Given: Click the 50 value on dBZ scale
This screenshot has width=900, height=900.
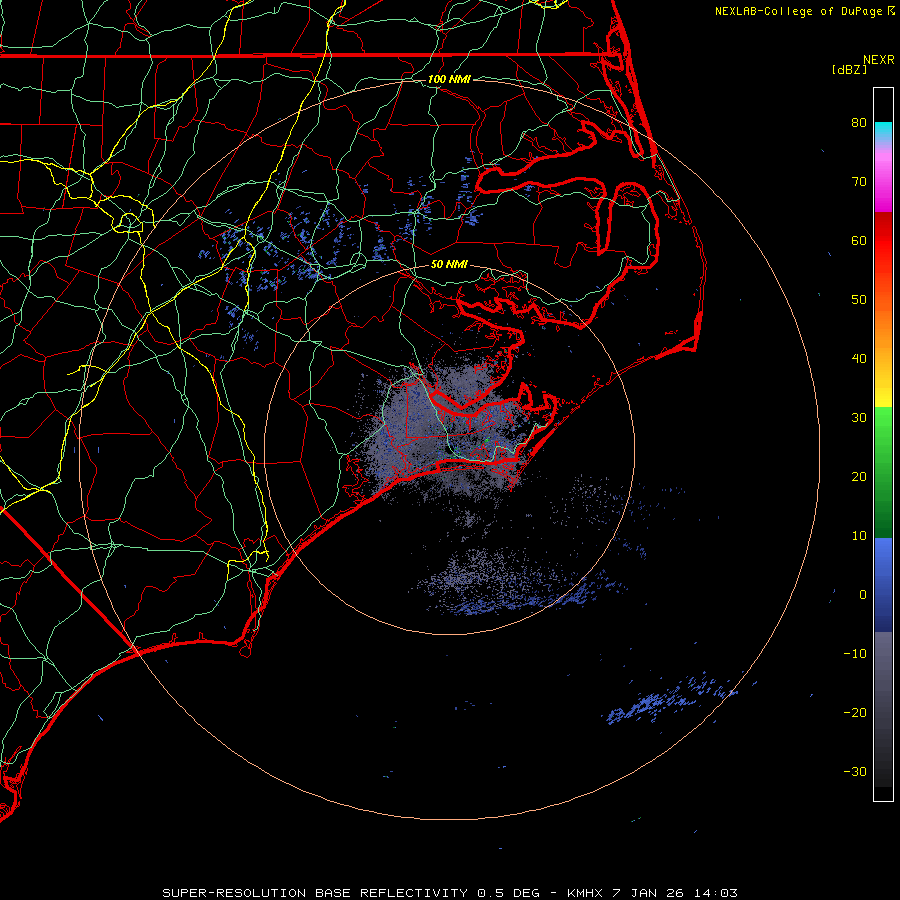Looking at the screenshot, I should 859,300.
